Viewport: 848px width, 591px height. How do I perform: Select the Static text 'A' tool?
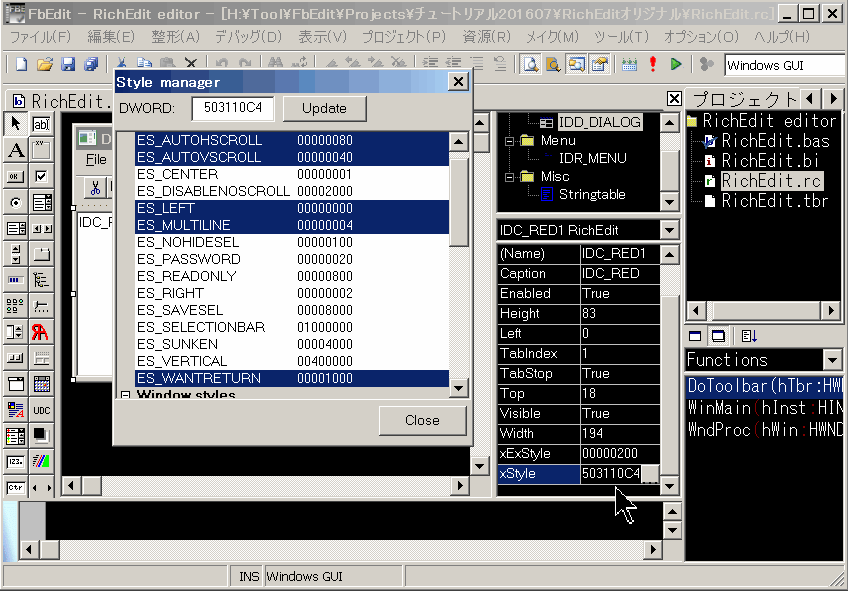(x=16, y=150)
